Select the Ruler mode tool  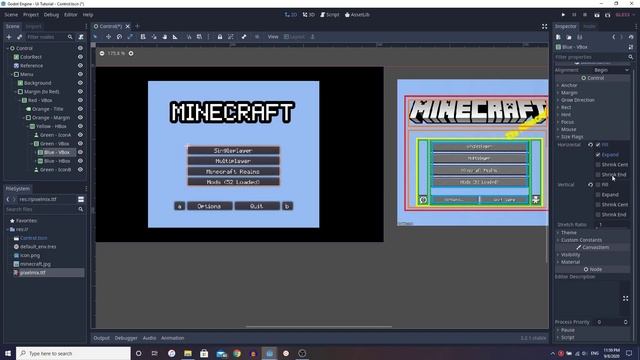pos(175,37)
